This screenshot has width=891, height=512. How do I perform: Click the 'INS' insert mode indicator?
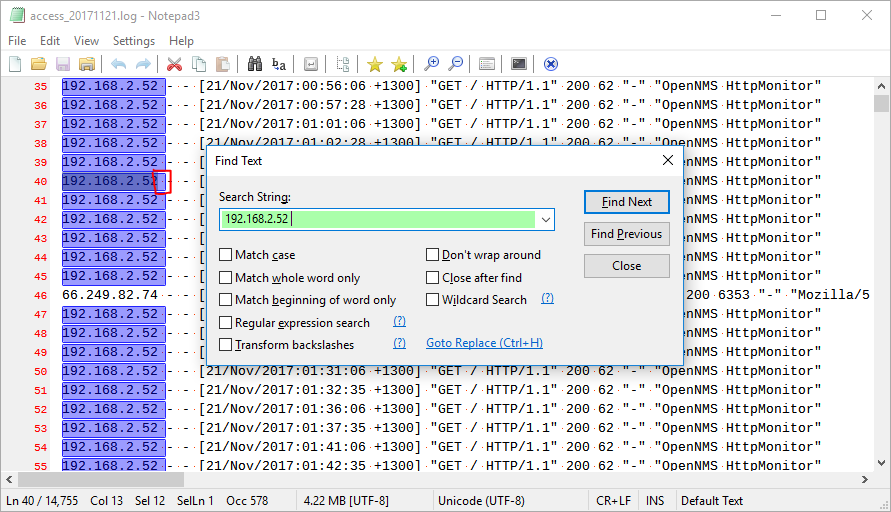pos(655,501)
